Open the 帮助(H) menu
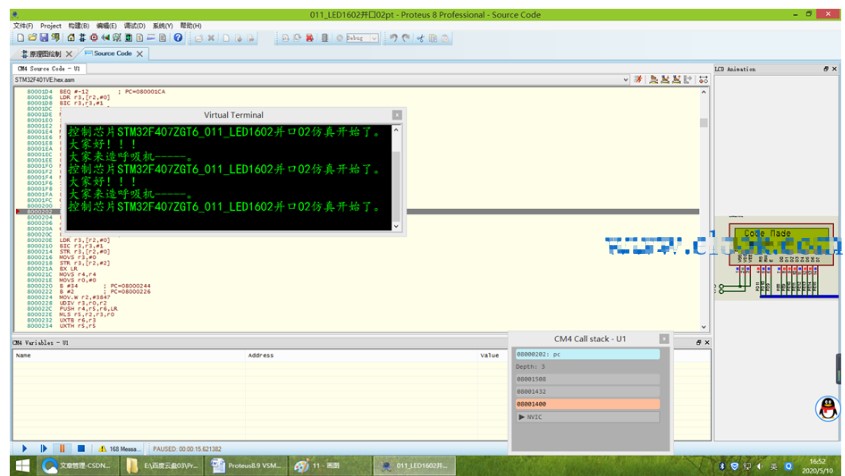Screen dimensions: 845x476 click(191, 25)
